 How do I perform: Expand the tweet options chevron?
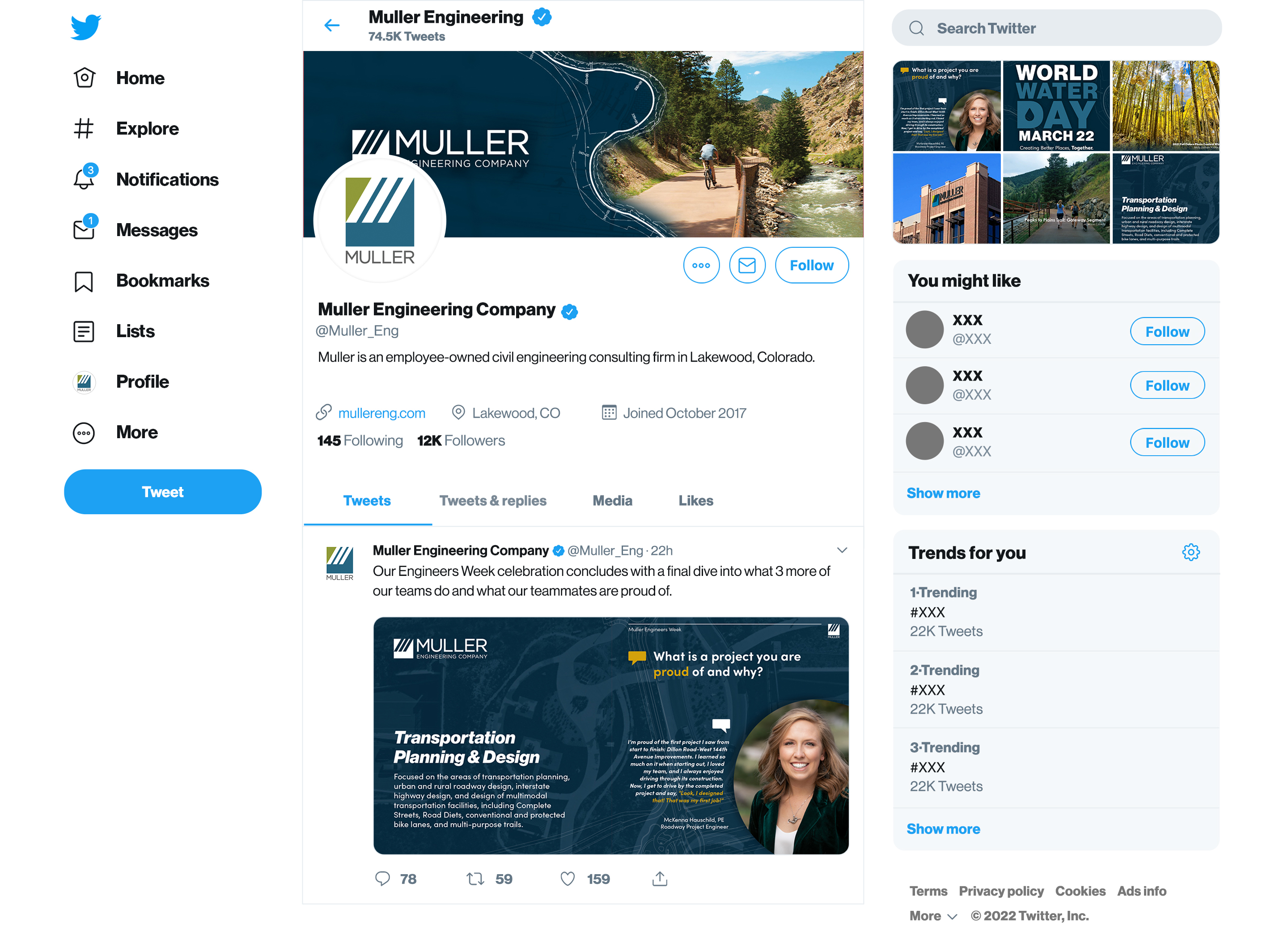click(842, 550)
